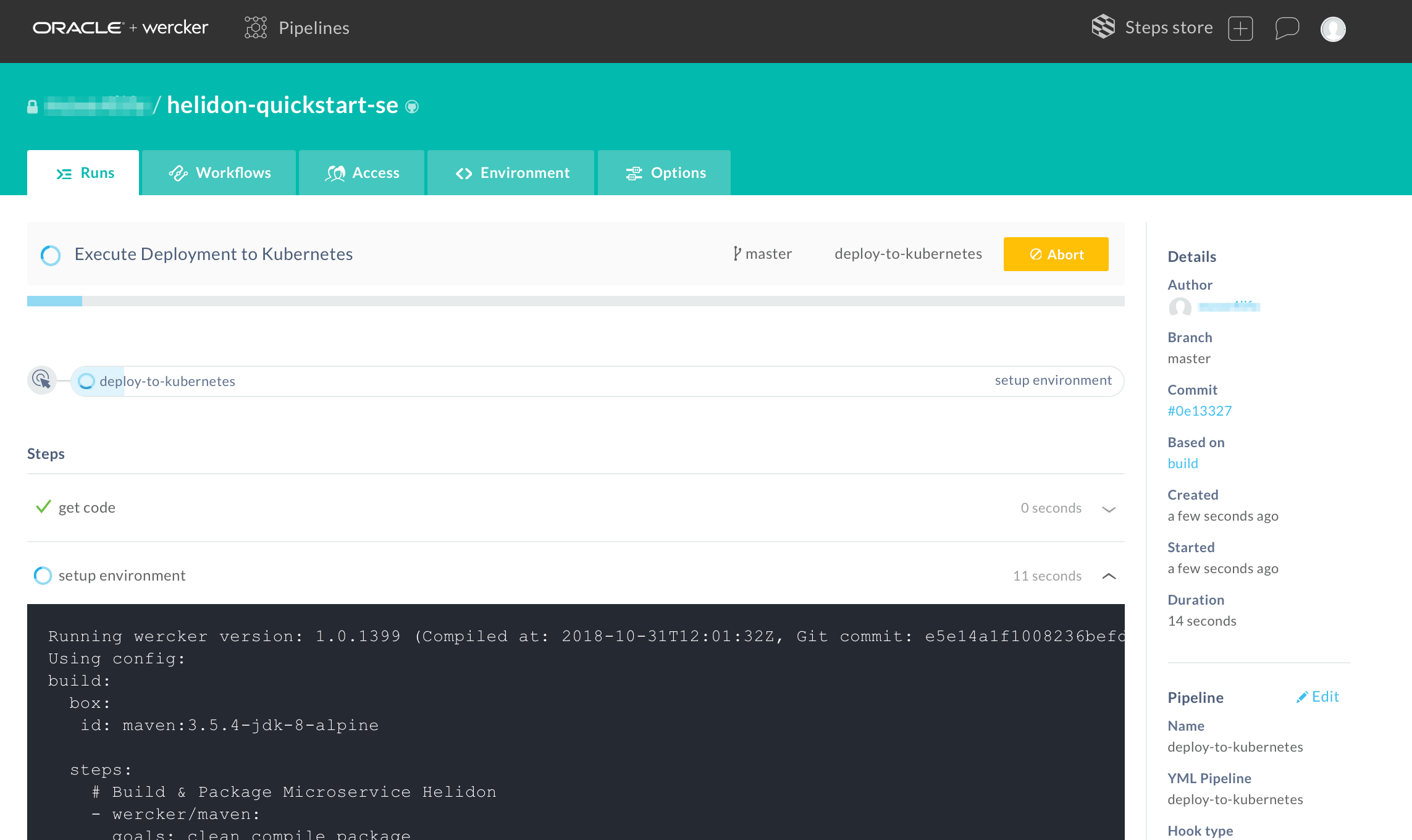Click the GitHub icon beside helidon-quickstart-se
Viewport: 1412px width, 840px height.
tap(412, 107)
